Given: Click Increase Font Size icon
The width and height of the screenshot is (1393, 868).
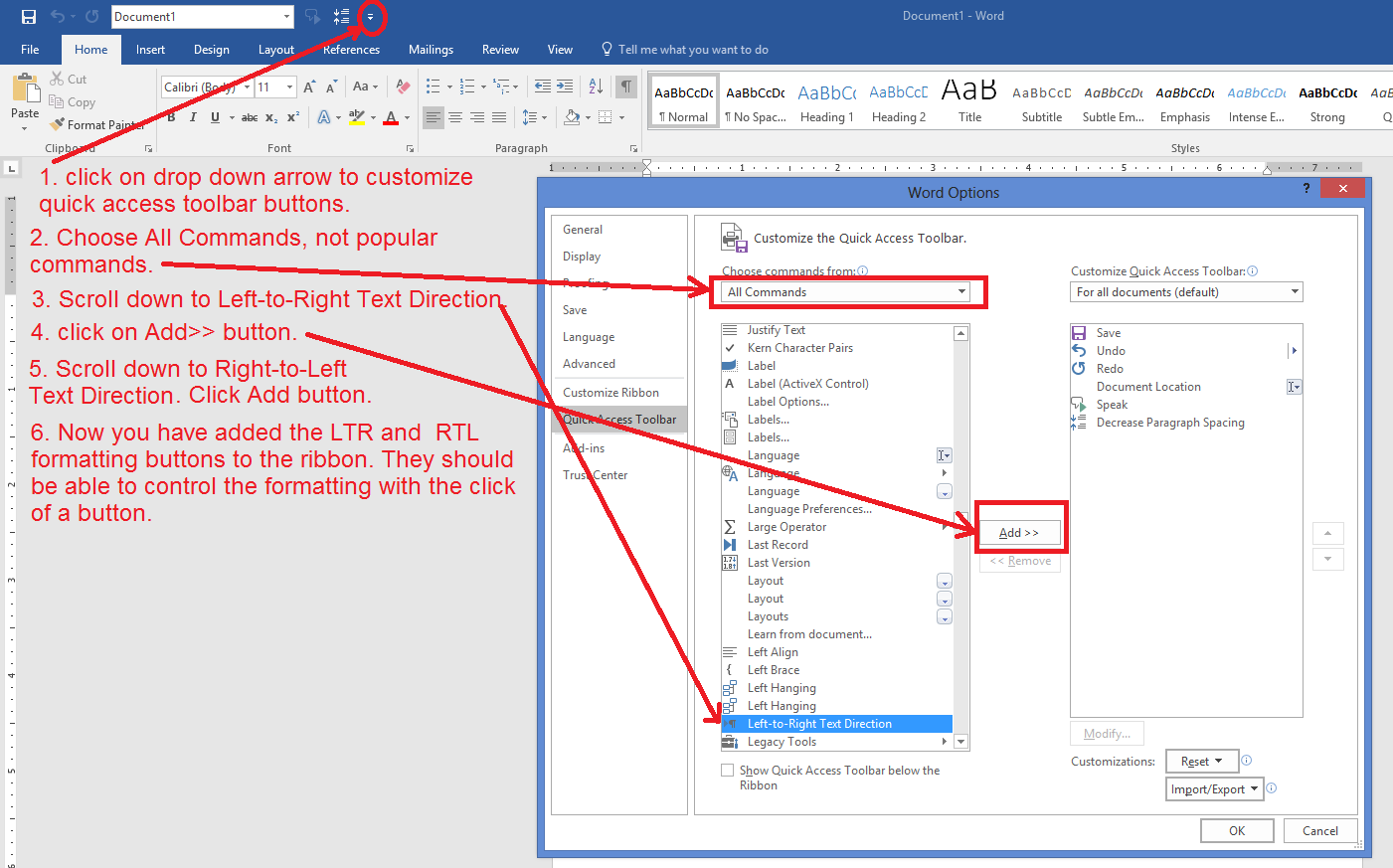Looking at the screenshot, I should (309, 87).
